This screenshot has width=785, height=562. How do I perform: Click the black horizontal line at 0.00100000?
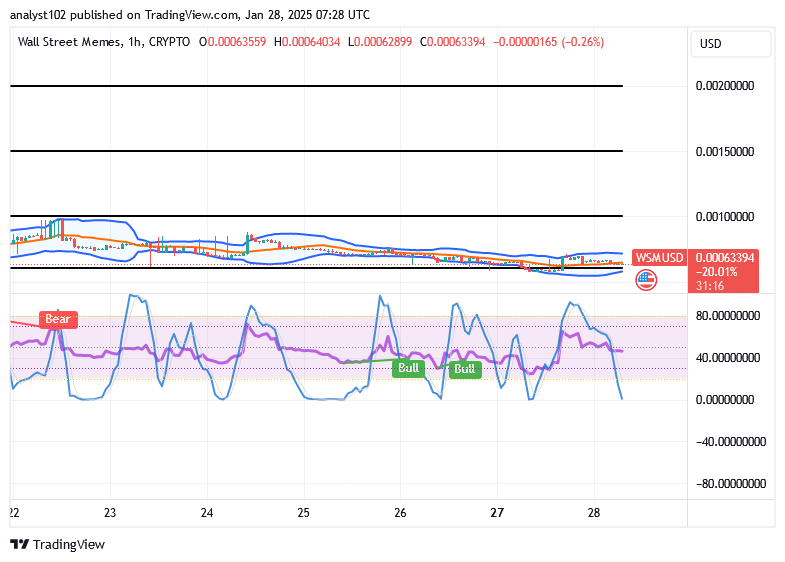click(316, 216)
